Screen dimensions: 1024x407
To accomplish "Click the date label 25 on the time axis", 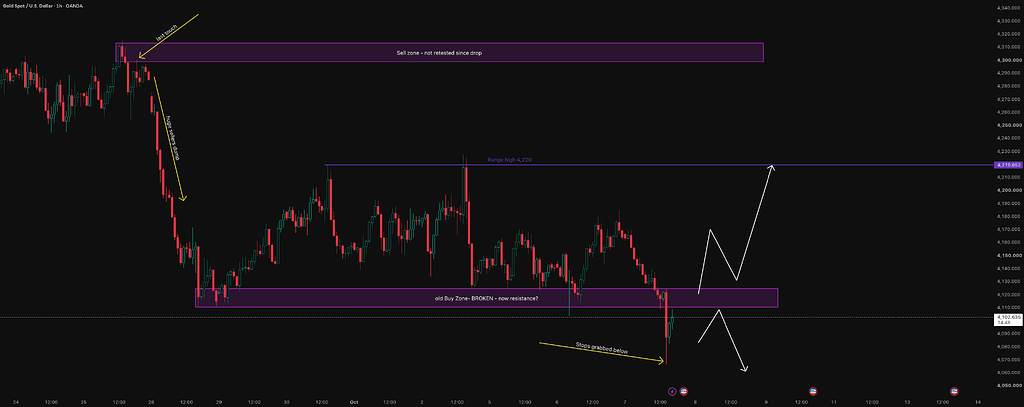I will 84,402.
